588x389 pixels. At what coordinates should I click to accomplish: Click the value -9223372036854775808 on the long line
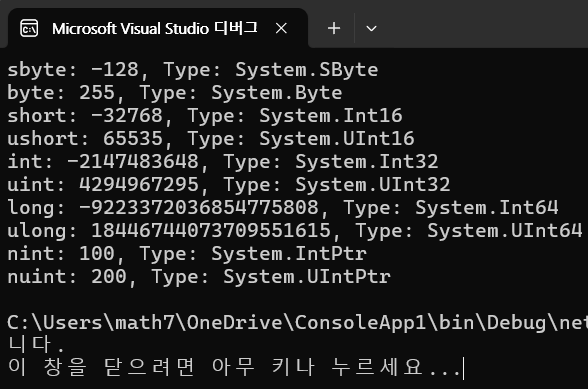click(199, 207)
